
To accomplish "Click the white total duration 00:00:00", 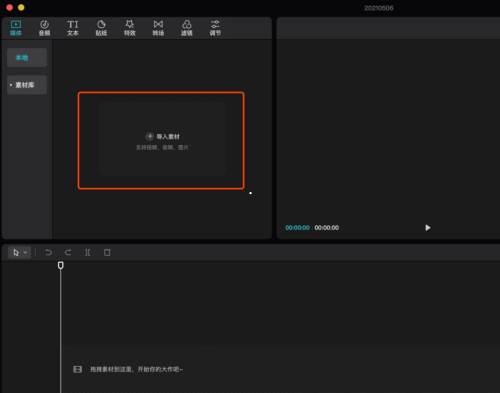I will 327,228.
